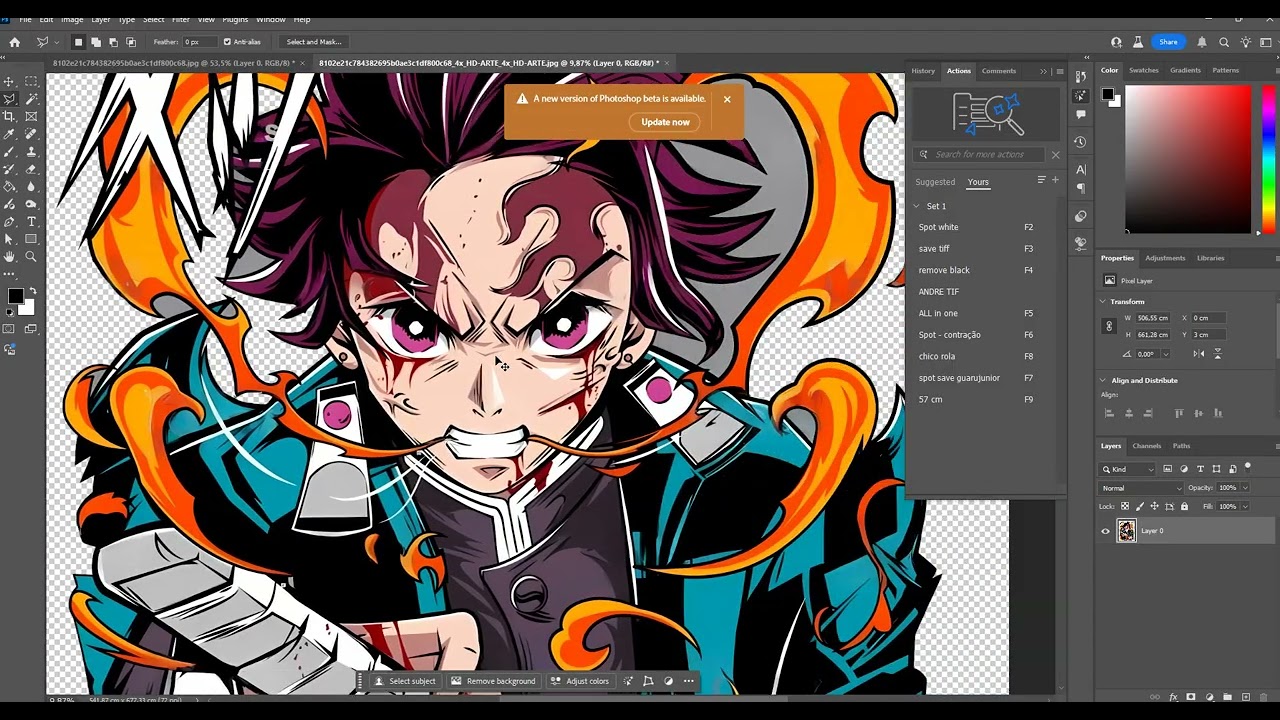Open the notifications bell in top bar
1280x720 pixels.
(x=1203, y=42)
